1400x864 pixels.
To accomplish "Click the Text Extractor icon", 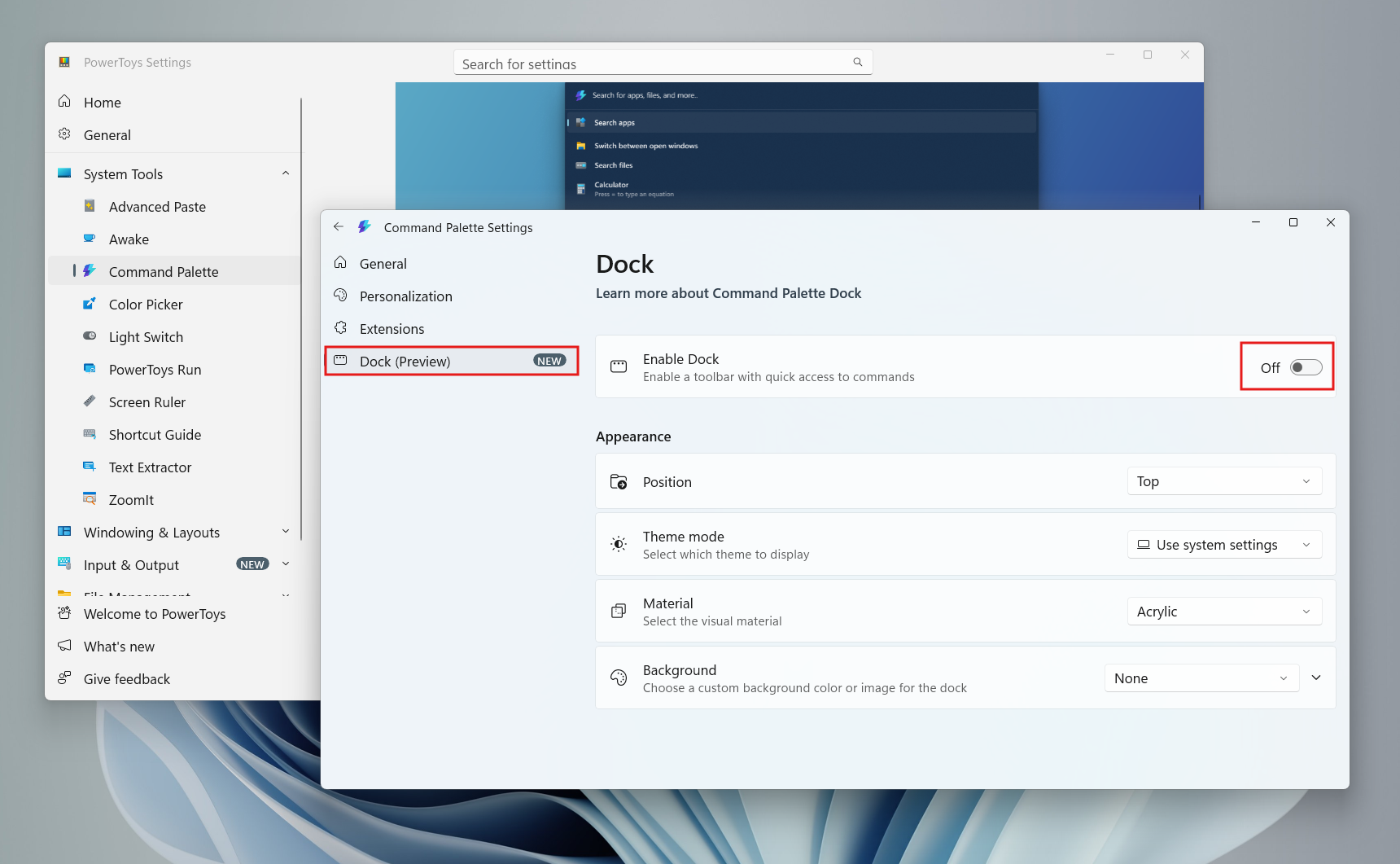I will 90,467.
